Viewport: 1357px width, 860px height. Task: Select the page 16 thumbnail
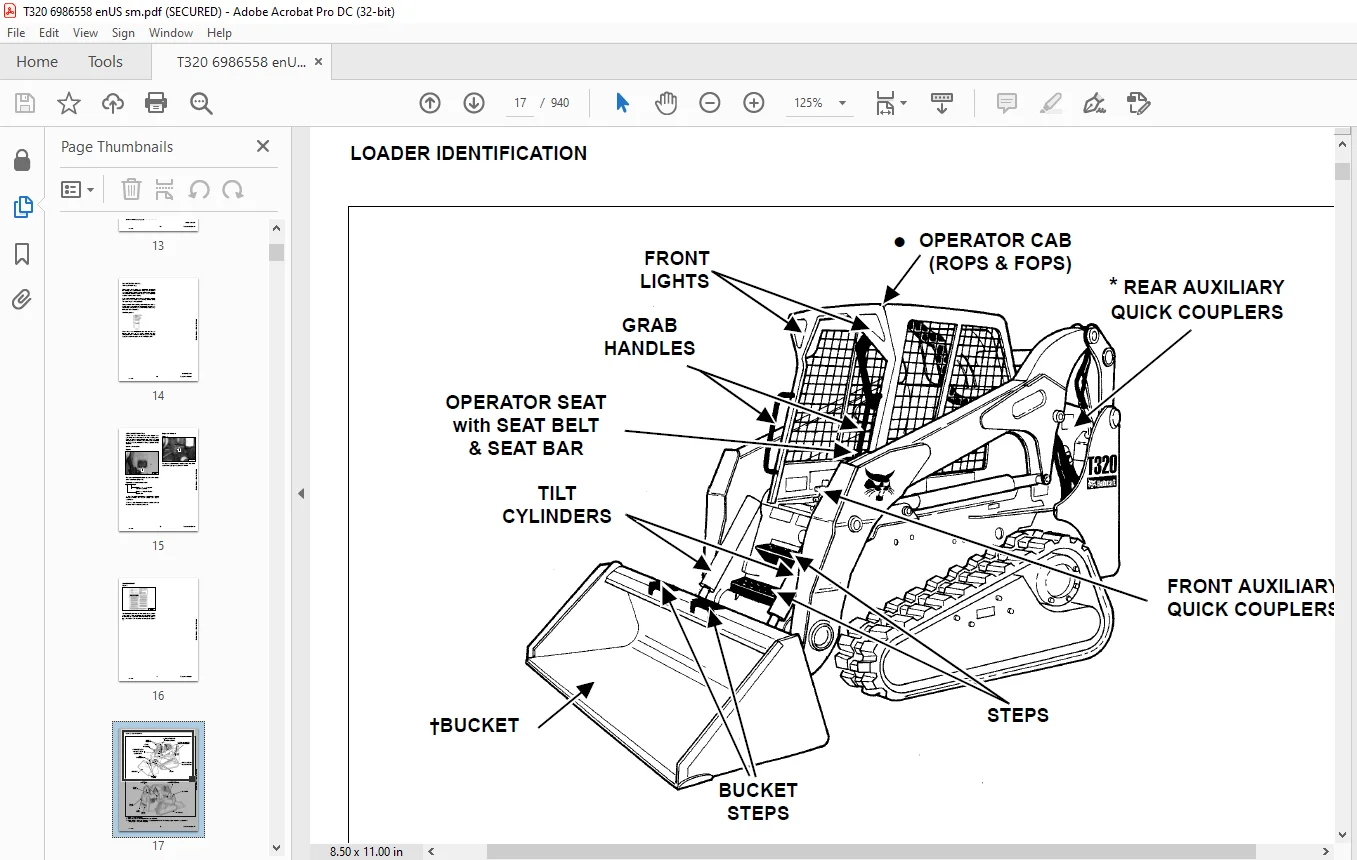[158, 630]
